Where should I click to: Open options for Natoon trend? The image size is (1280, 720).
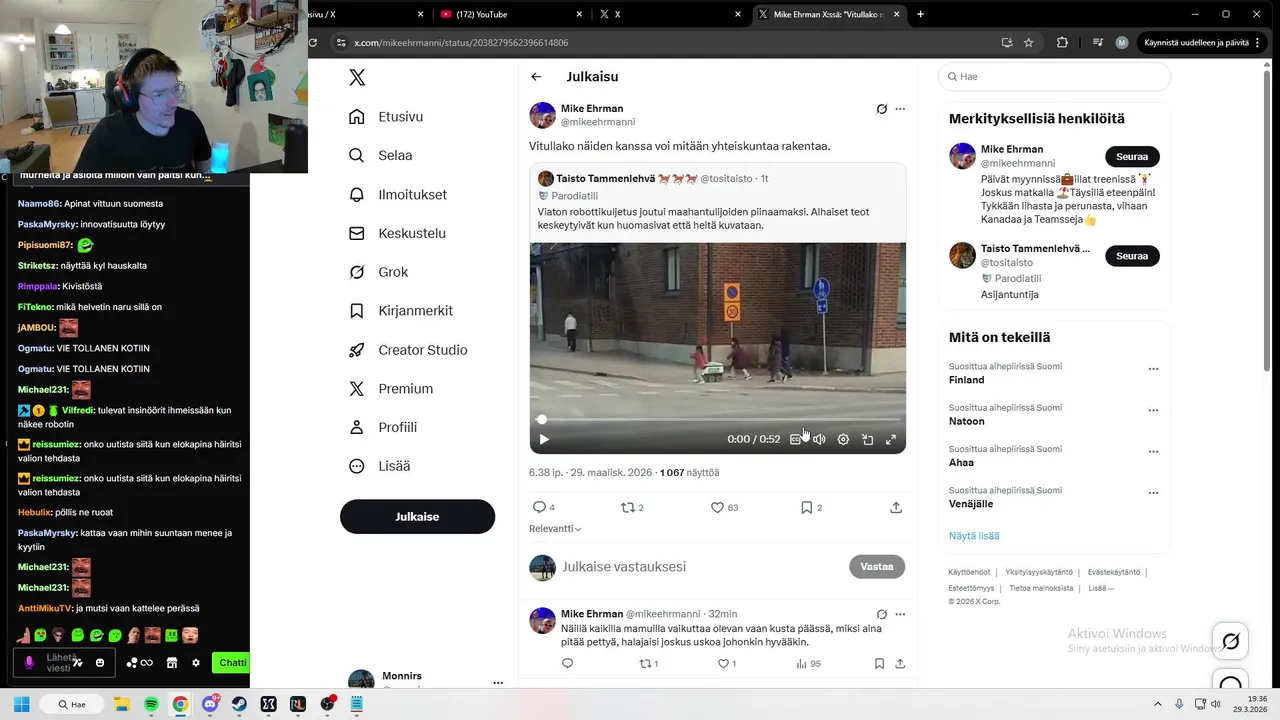1153,410
